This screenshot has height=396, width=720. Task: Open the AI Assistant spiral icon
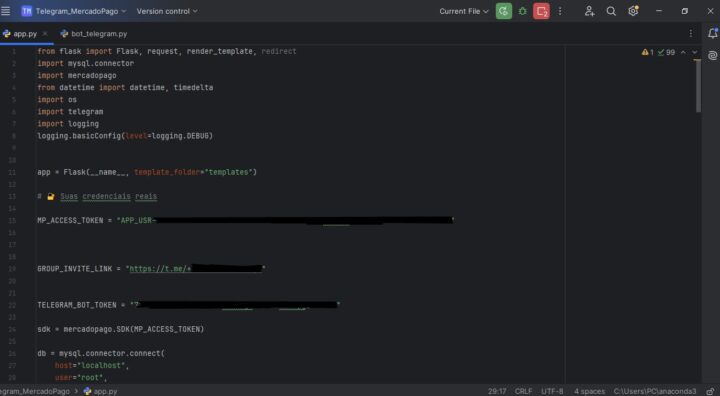(x=713, y=56)
